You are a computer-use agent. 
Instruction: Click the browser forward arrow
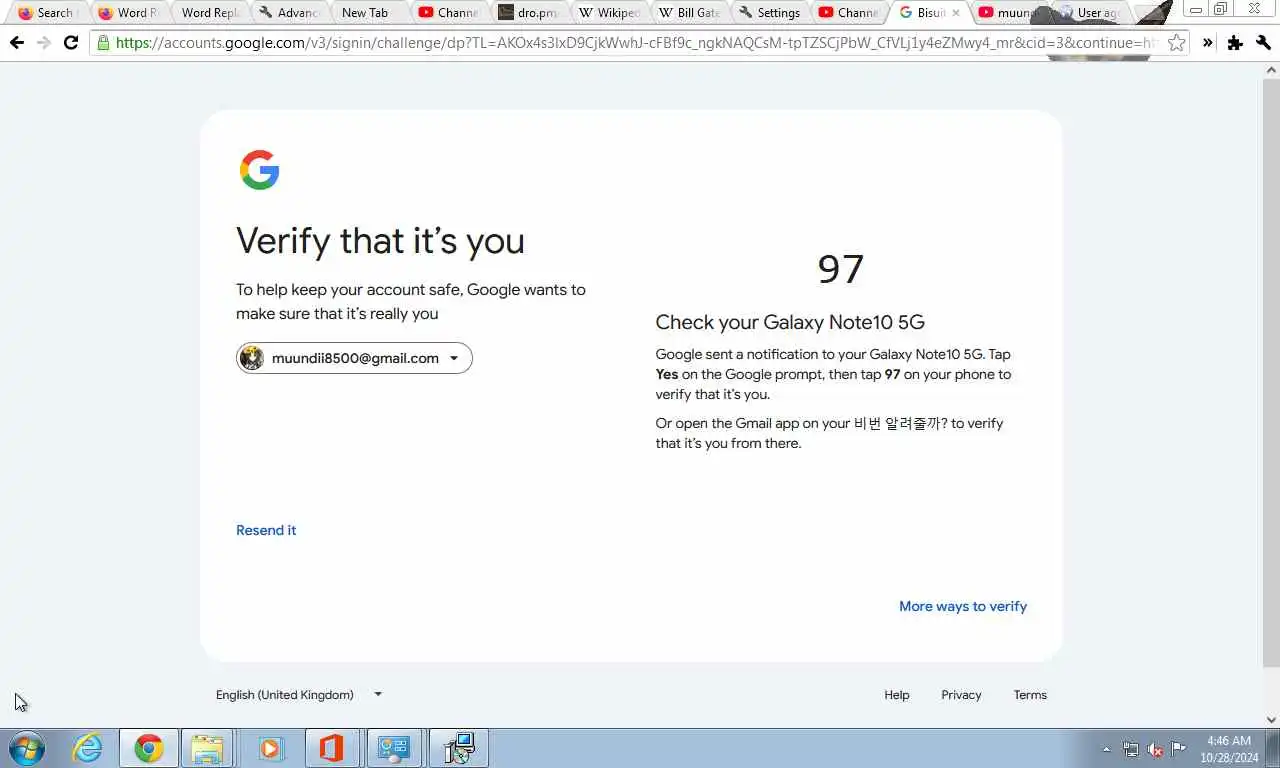43,43
